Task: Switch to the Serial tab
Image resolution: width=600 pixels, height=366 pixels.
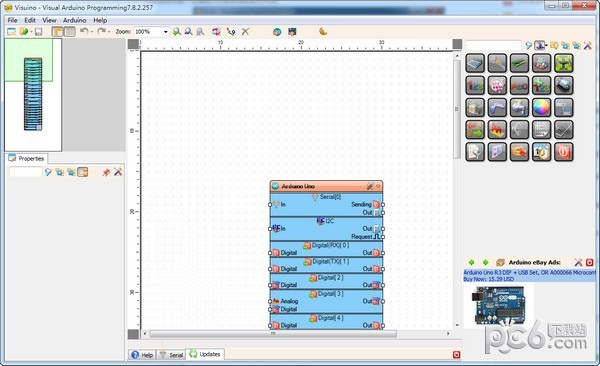Action: point(171,355)
